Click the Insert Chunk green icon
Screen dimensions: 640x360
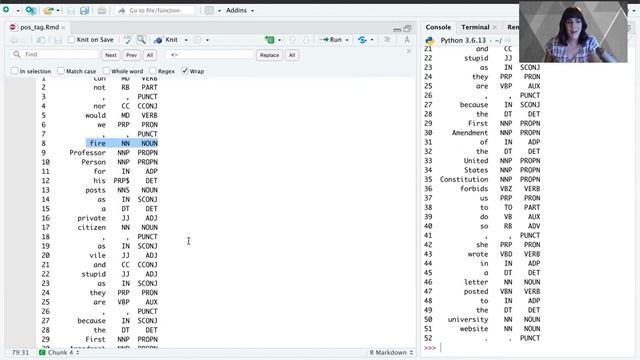click(269, 40)
